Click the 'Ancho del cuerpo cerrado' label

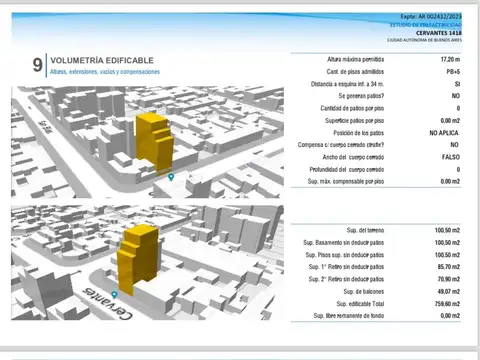353,157
